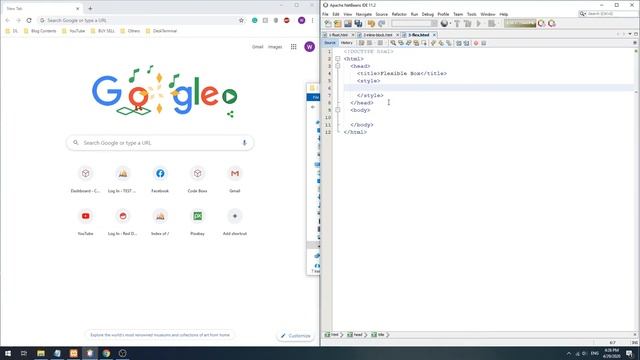
Task: Open the File menu in NetBeans
Action: pos(325,14)
